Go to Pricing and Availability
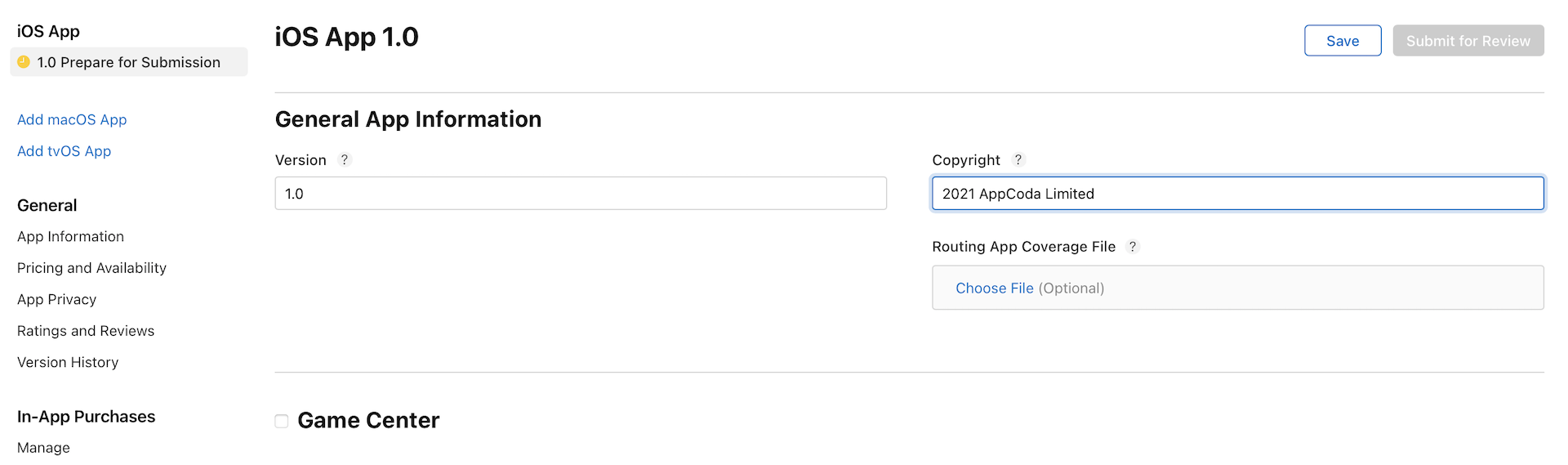This screenshot has height=465, width=1568. [x=91, y=268]
